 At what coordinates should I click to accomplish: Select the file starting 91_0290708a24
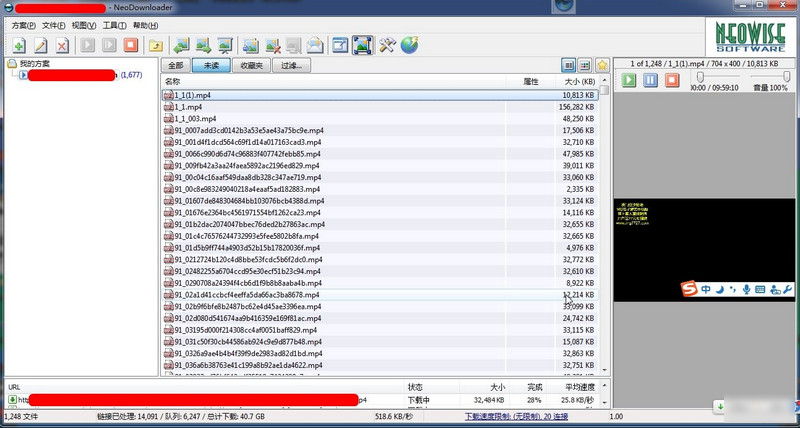coord(380,283)
